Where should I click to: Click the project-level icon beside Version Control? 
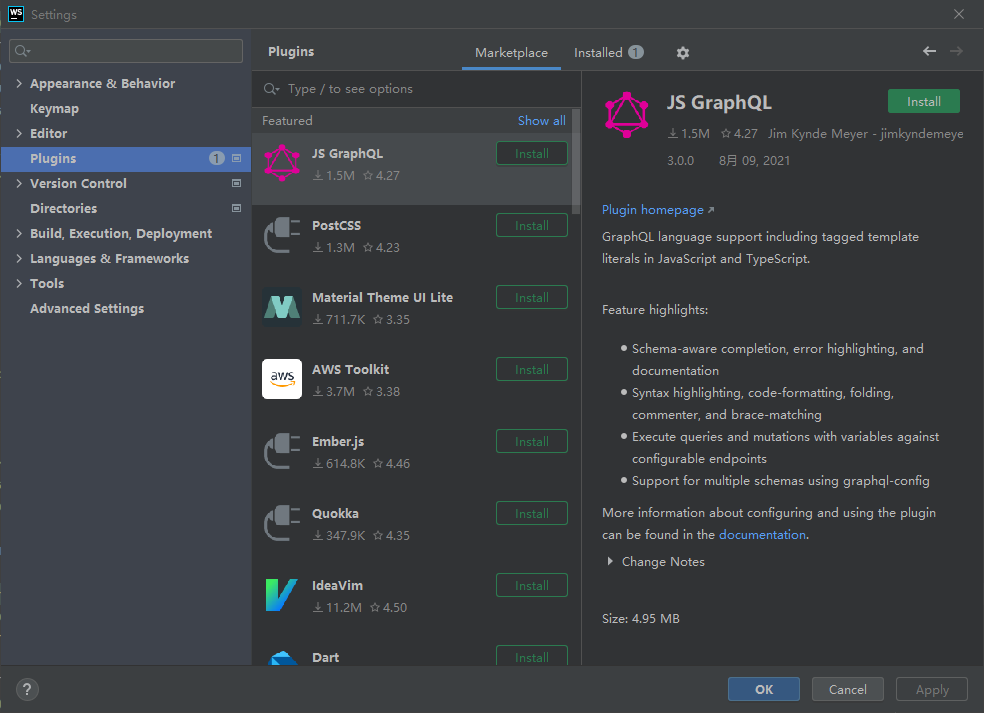[x=237, y=183]
